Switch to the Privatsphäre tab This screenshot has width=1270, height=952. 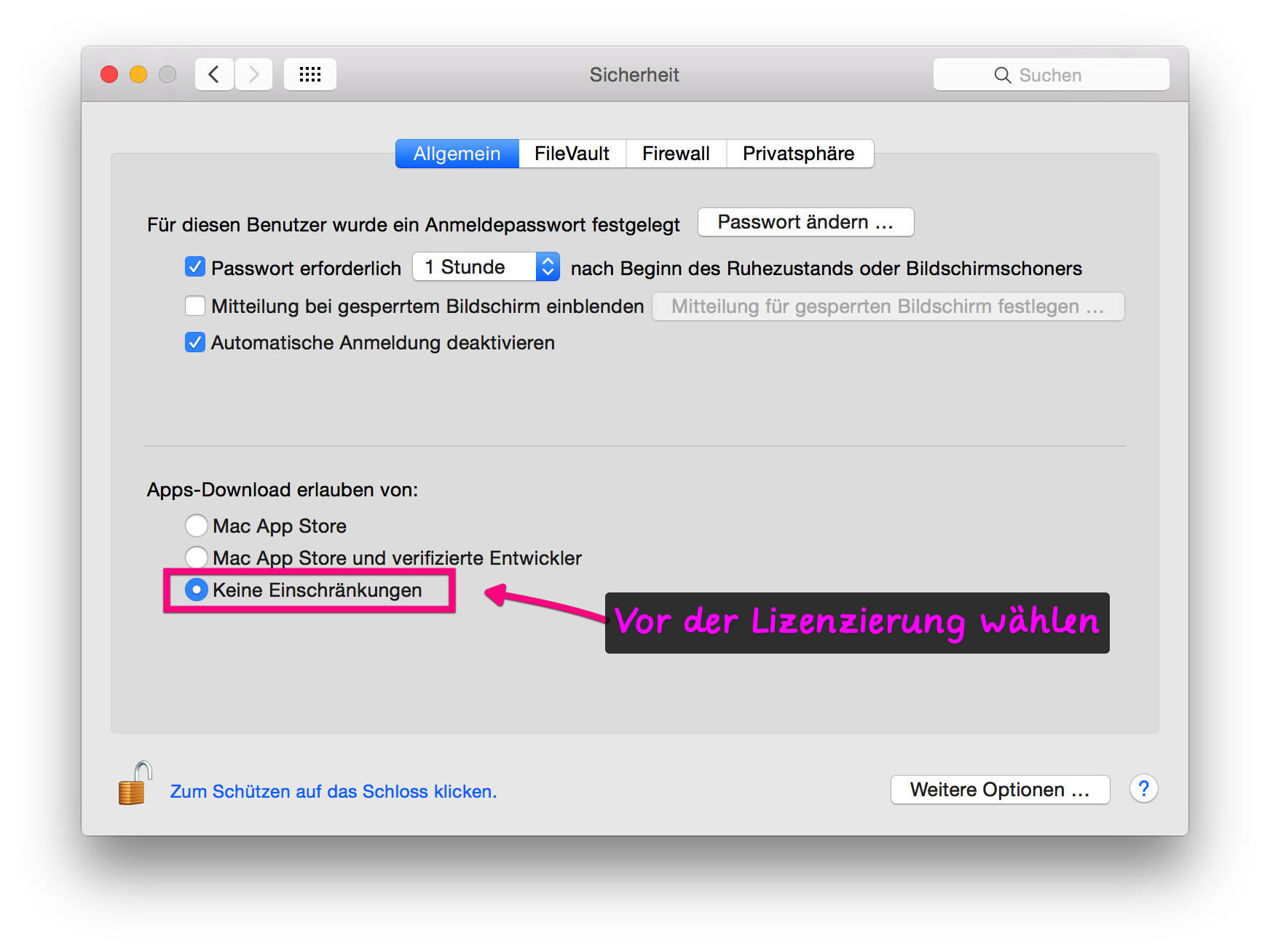click(799, 154)
